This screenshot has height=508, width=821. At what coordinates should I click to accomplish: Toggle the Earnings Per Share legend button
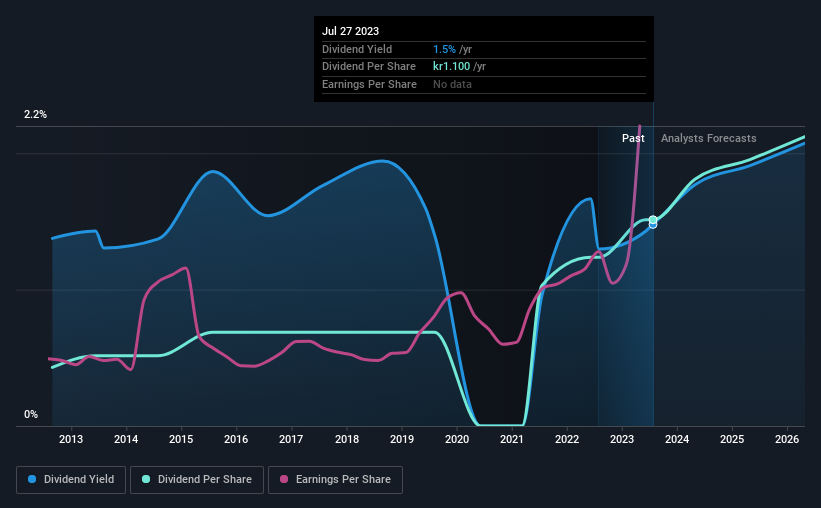335,479
